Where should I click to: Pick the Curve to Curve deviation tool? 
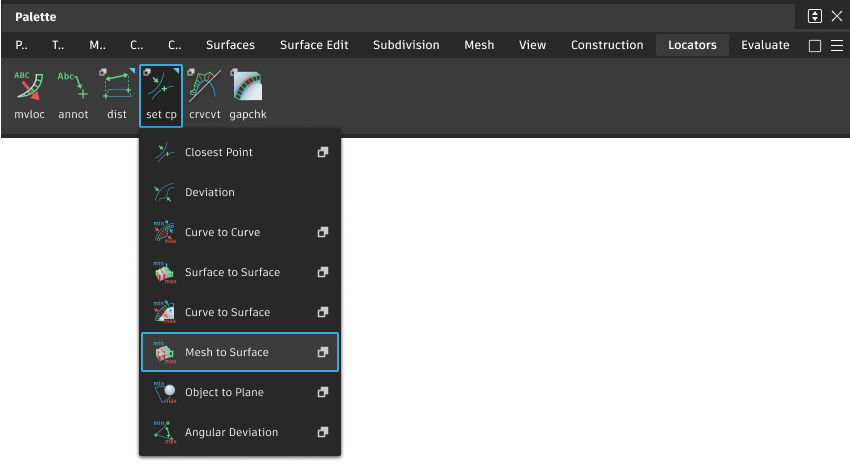(222, 233)
